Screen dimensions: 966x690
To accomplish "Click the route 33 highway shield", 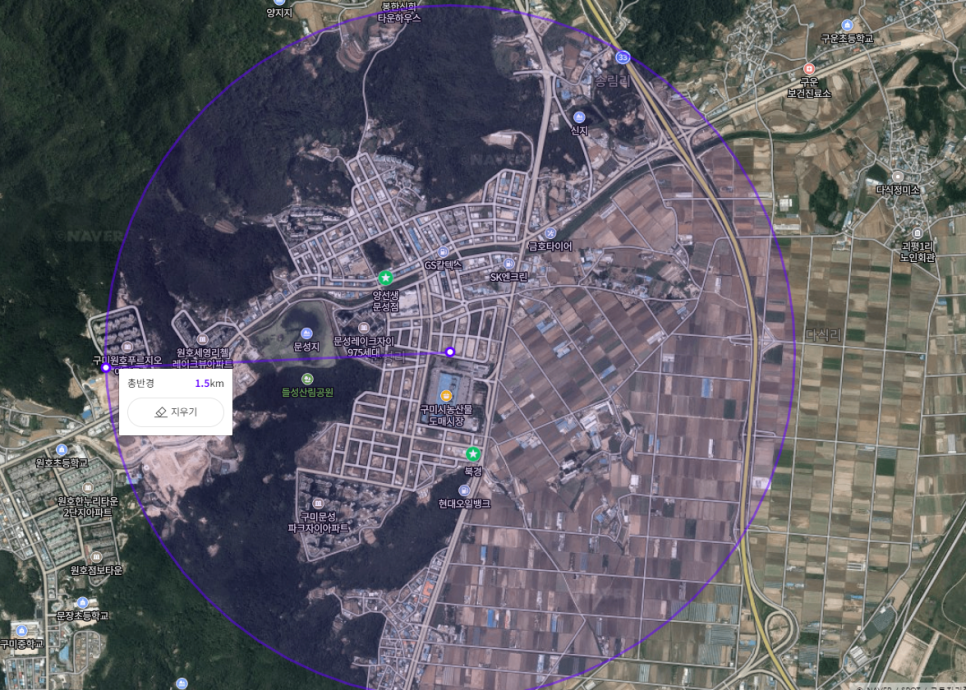I will click(x=623, y=57).
